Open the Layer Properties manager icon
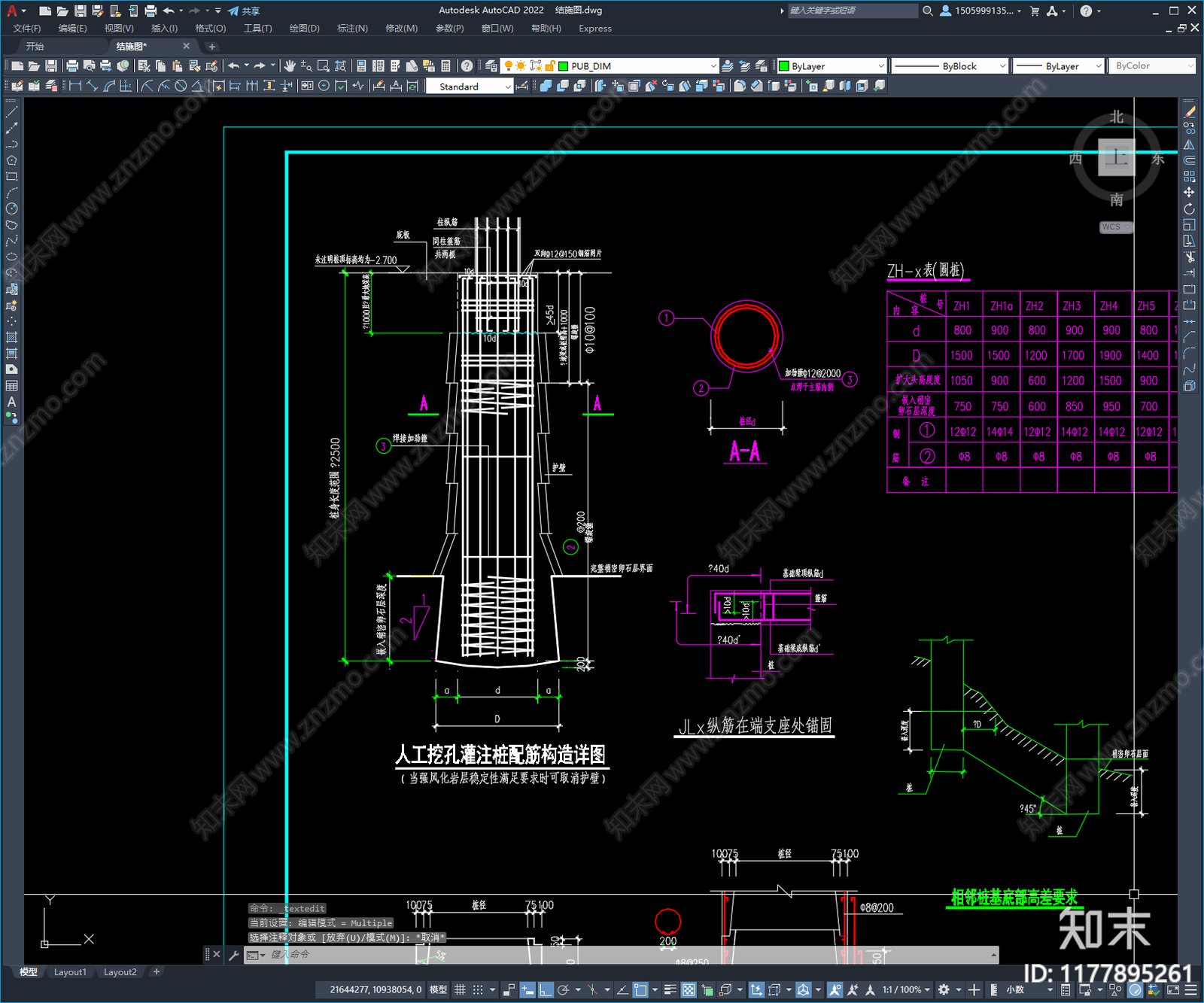Viewport: 1204px width, 1003px height. tap(491, 66)
